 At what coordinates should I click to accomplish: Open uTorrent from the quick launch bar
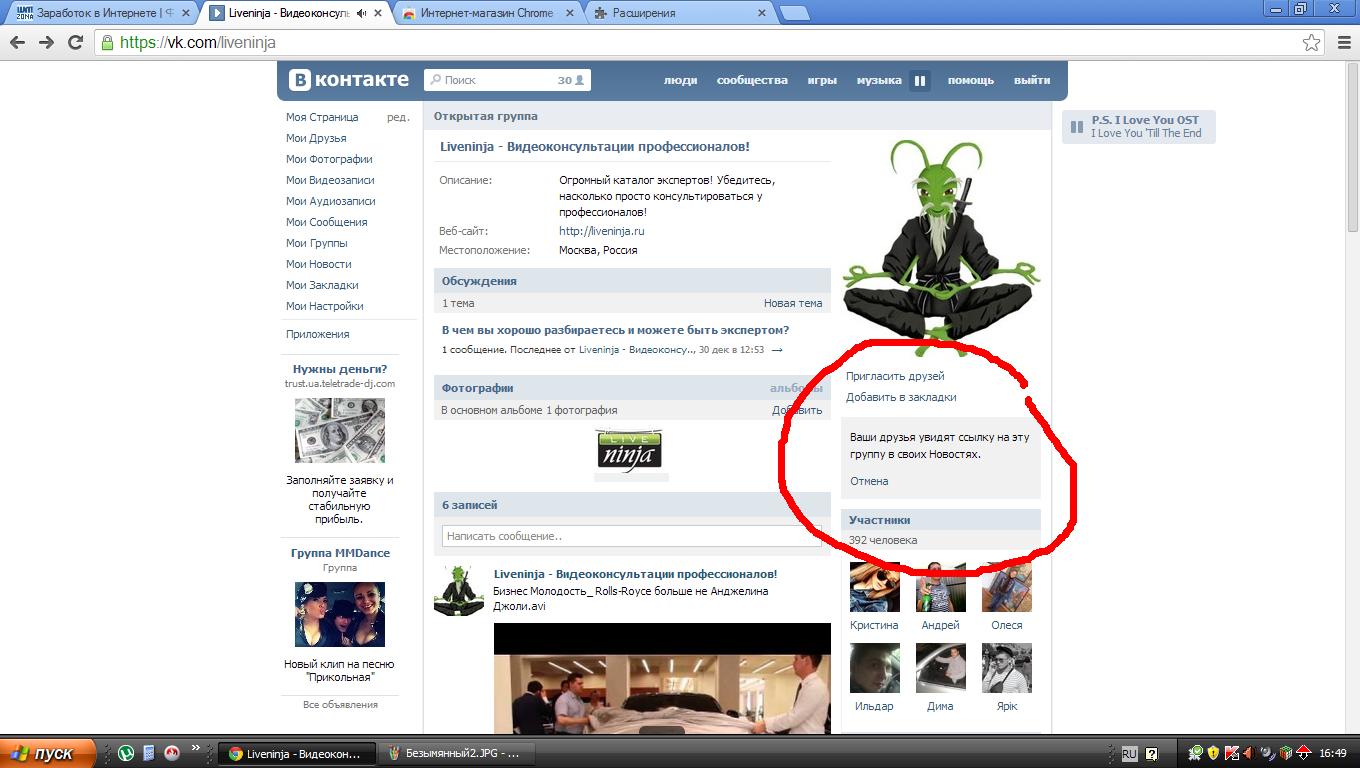[127, 753]
